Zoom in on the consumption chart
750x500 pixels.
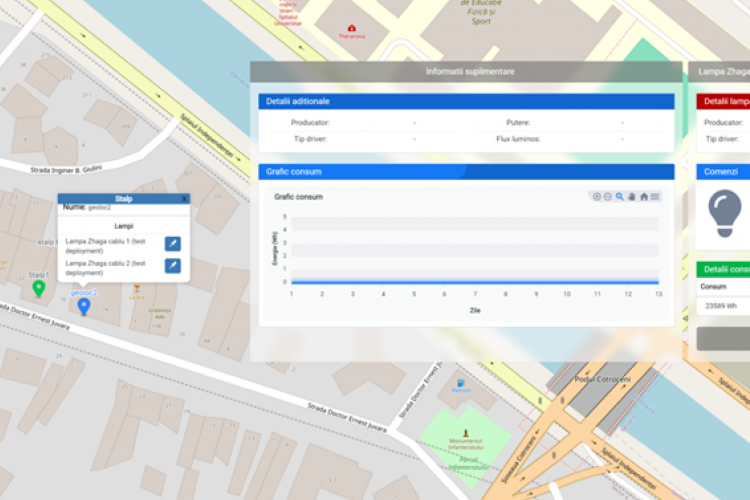coord(596,197)
